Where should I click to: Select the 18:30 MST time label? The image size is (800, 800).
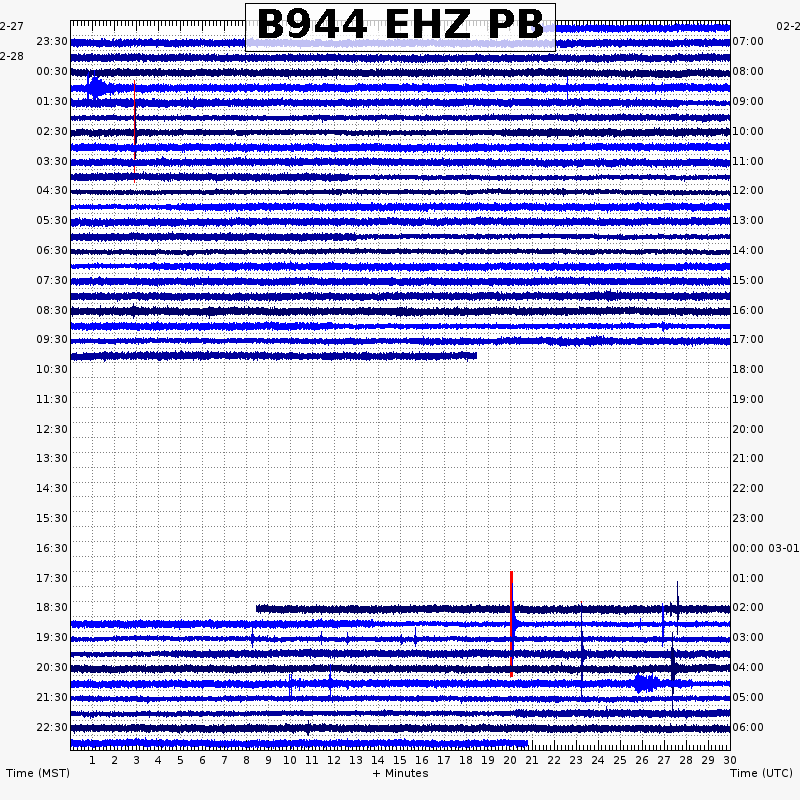tap(52, 608)
